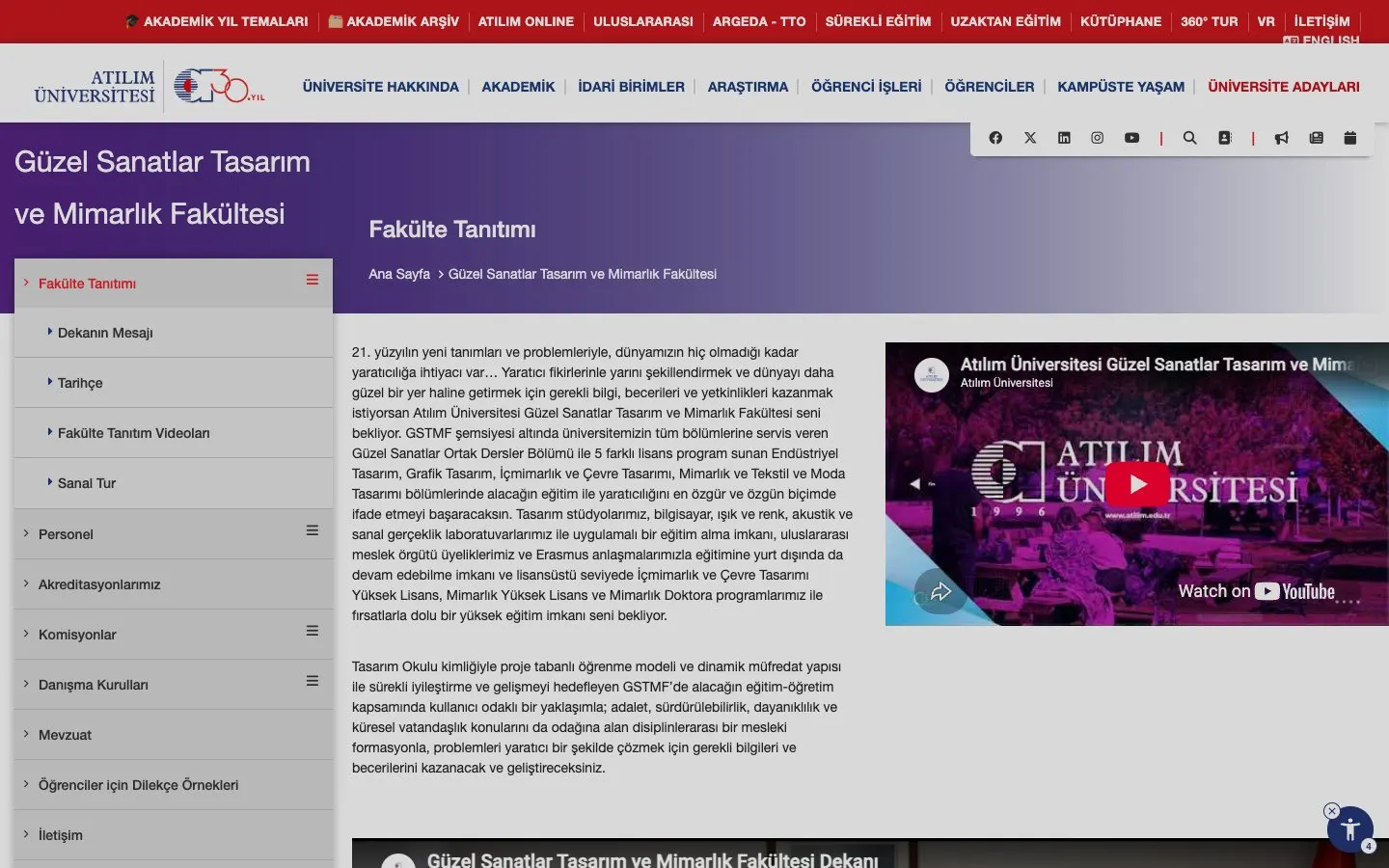
Task: Open the contact directory icon
Action: [1225, 138]
